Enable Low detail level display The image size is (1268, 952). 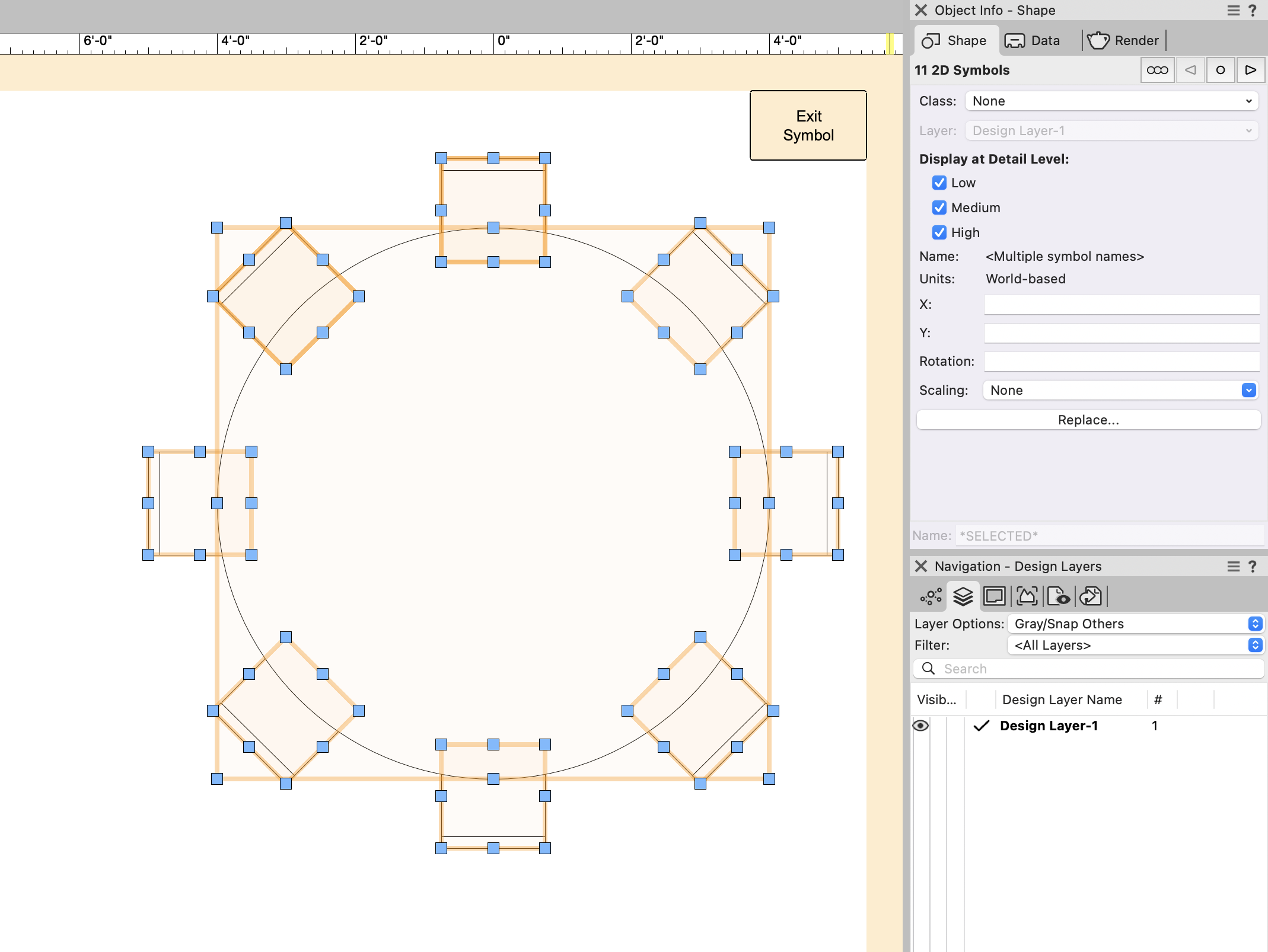(939, 183)
